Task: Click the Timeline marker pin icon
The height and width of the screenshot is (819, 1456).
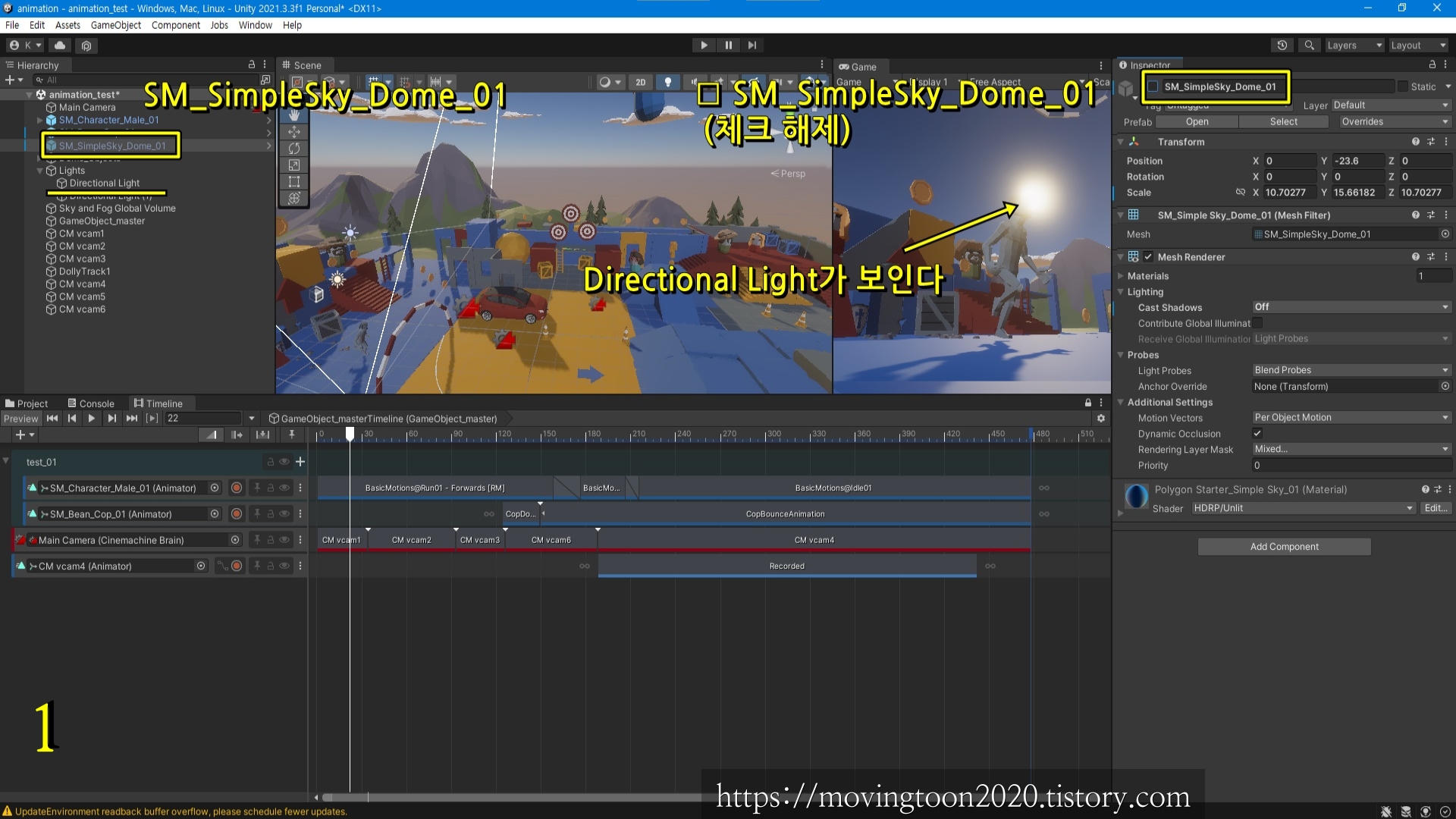Action: coord(291,435)
